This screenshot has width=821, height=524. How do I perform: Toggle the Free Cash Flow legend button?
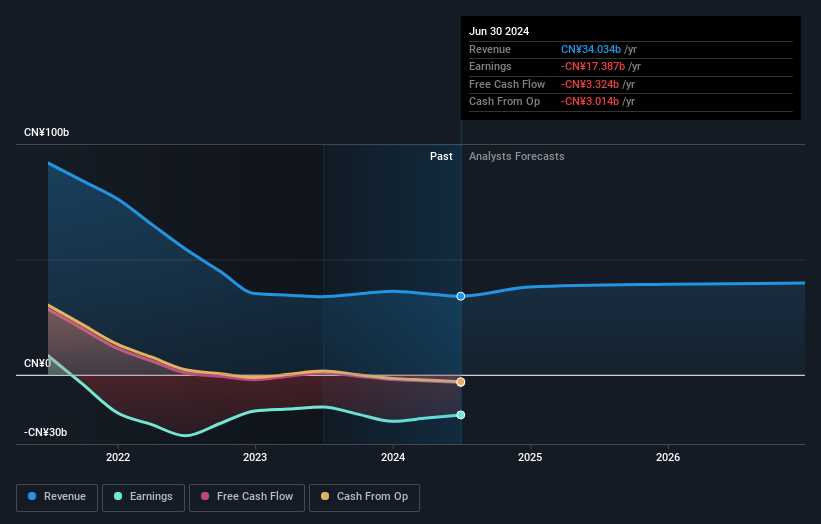pyautogui.click(x=247, y=497)
